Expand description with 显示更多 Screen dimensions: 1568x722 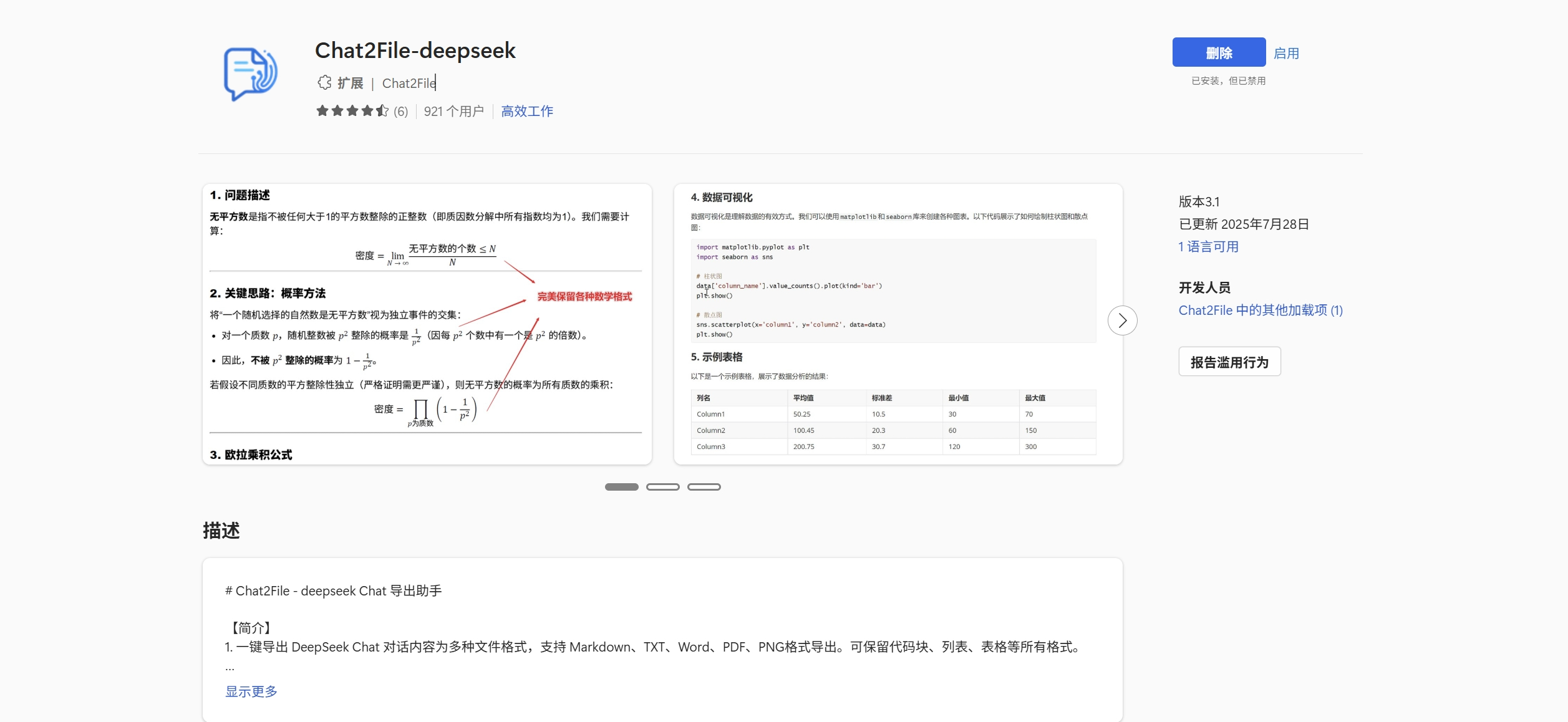click(x=251, y=691)
